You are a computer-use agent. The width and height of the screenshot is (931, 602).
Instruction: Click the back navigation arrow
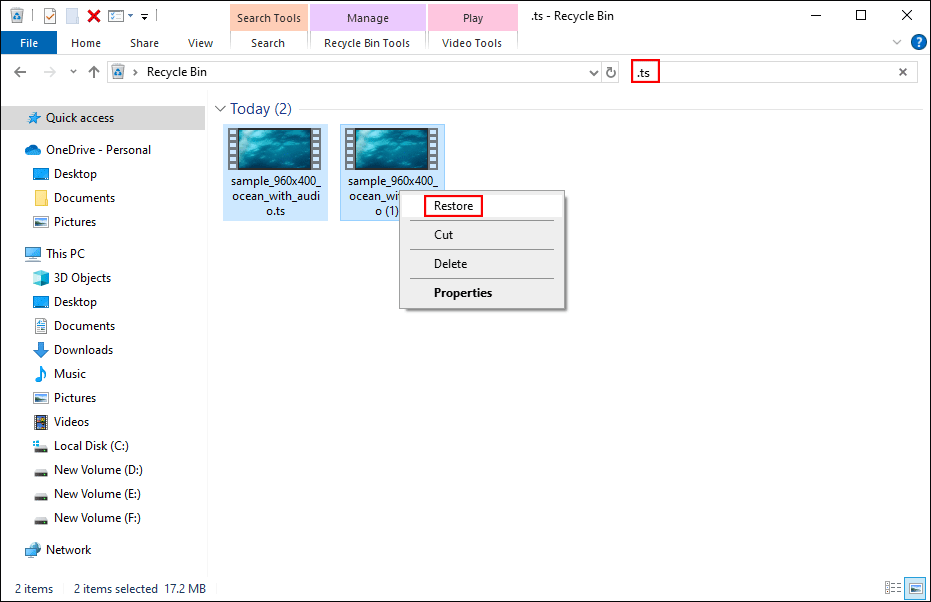point(19,71)
